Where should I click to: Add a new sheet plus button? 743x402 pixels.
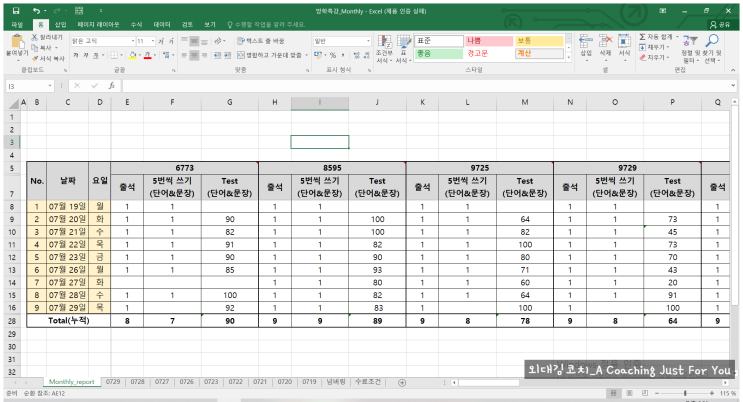(402, 383)
